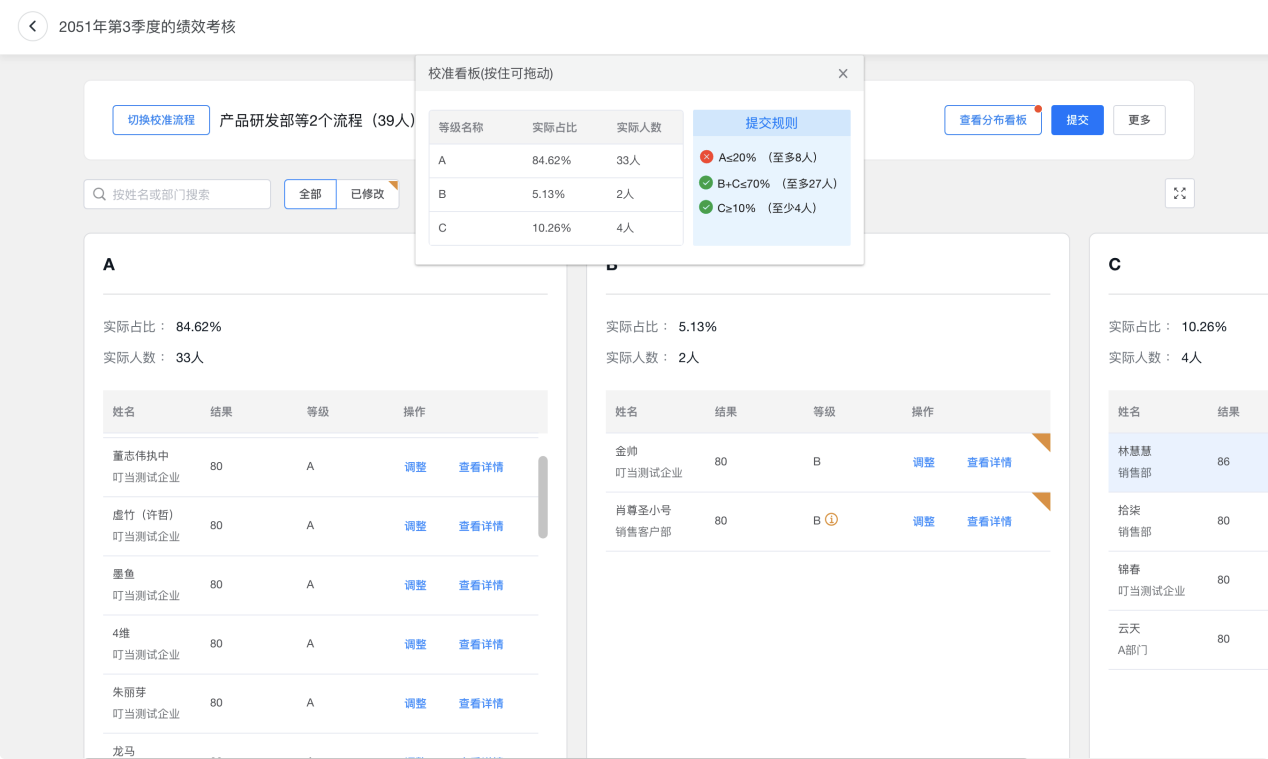Click the name 金帅 in B list
Viewport: 1268px width, 759px height.
coord(626,451)
